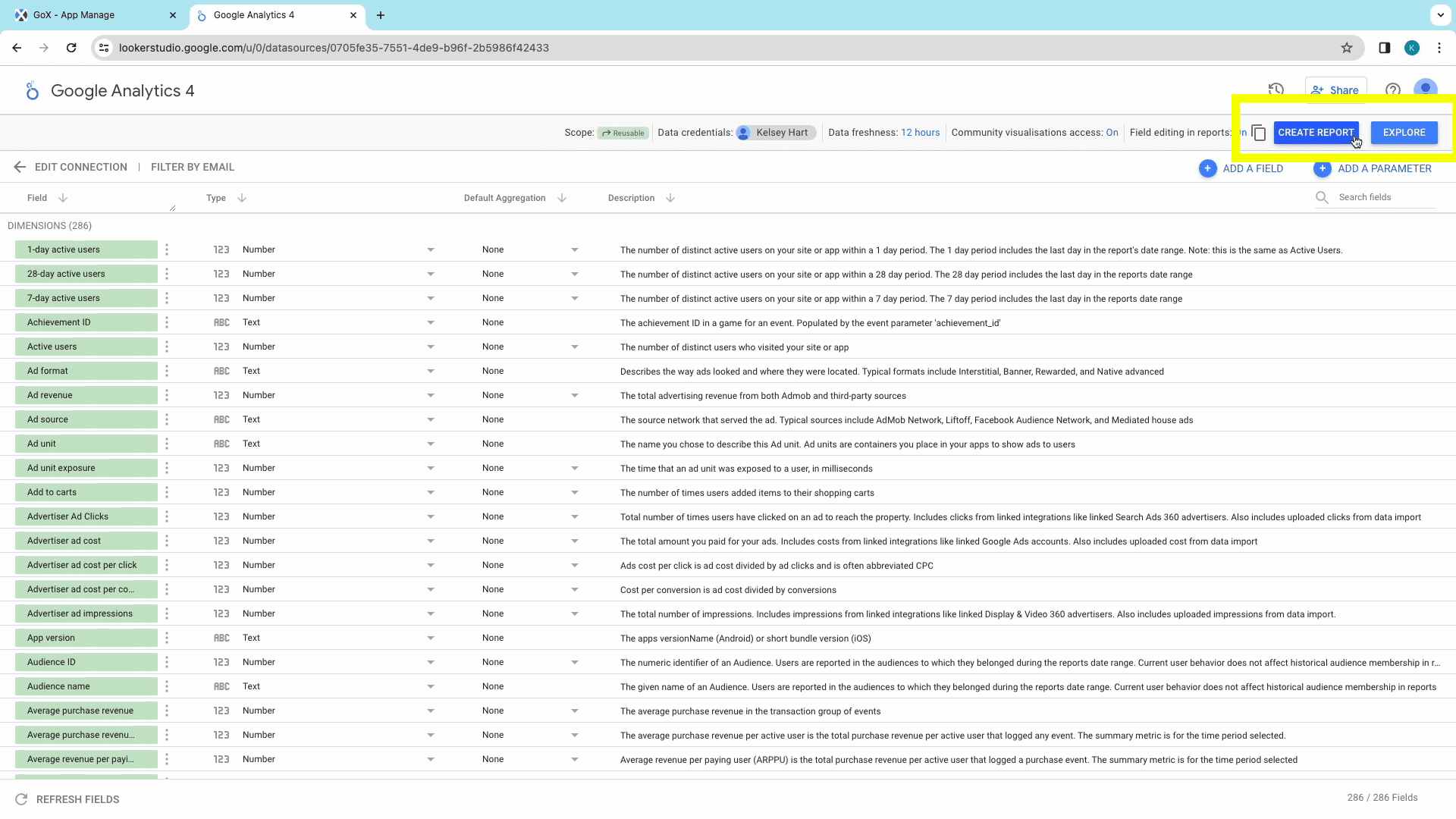The width and height of the screenshot is (1456, 819).
Task: Open Chrome three-dot menu
Action: [x=1439, y=48]
